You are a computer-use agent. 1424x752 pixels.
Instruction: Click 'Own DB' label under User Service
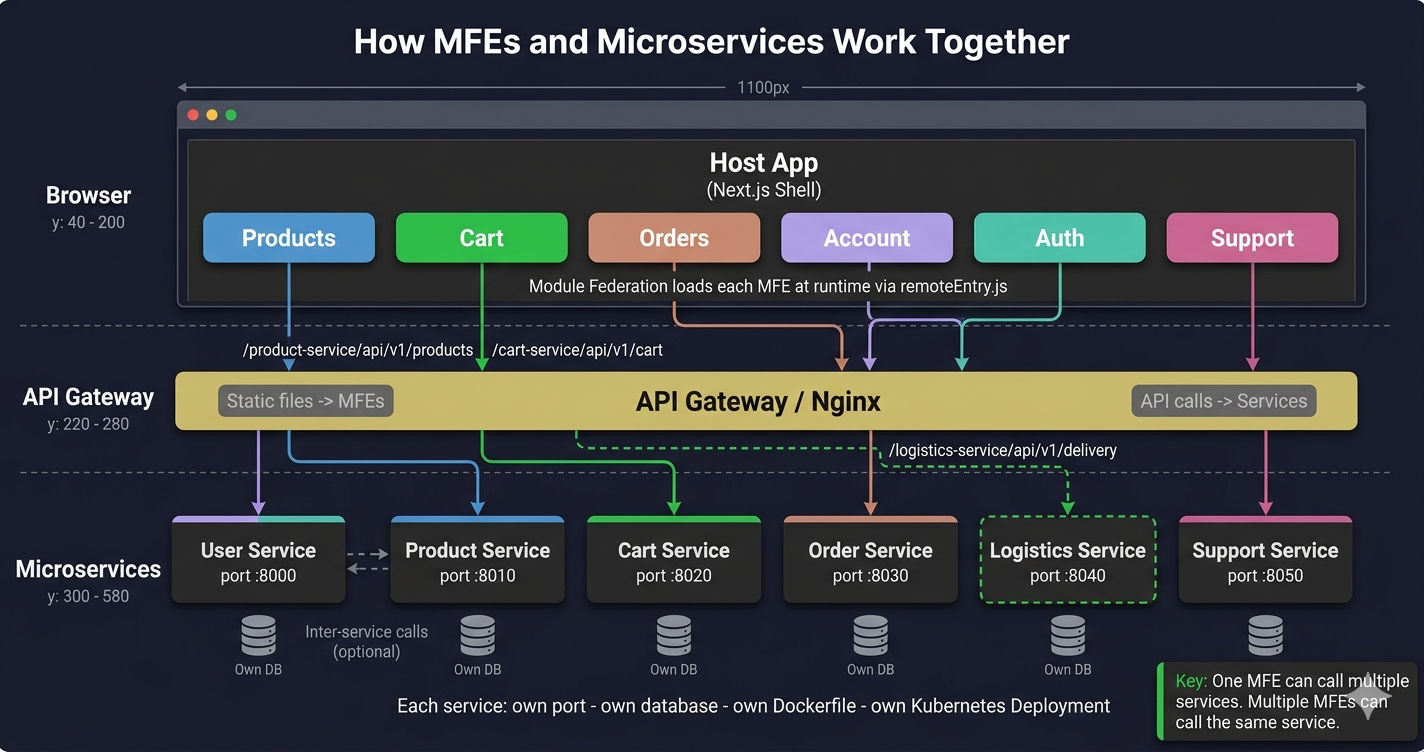(x=258, y=669)
